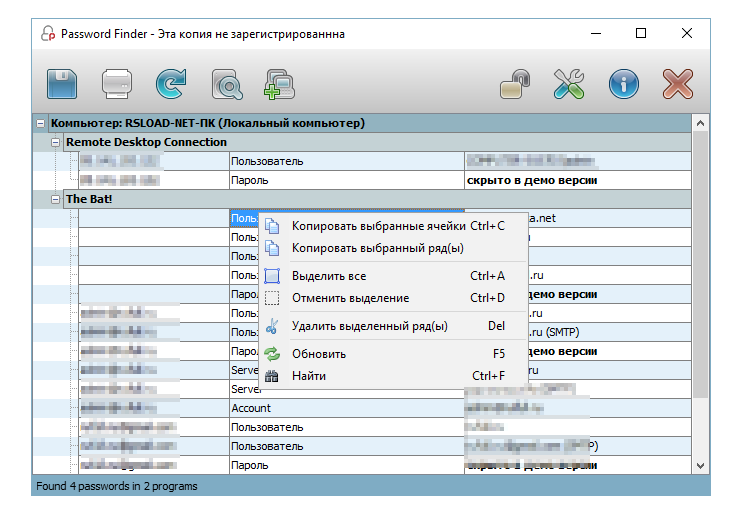This screenshot has height=510, width=730.
Task: Click the dashed deselect icon in context menu
Action: [x=272, y=298]
